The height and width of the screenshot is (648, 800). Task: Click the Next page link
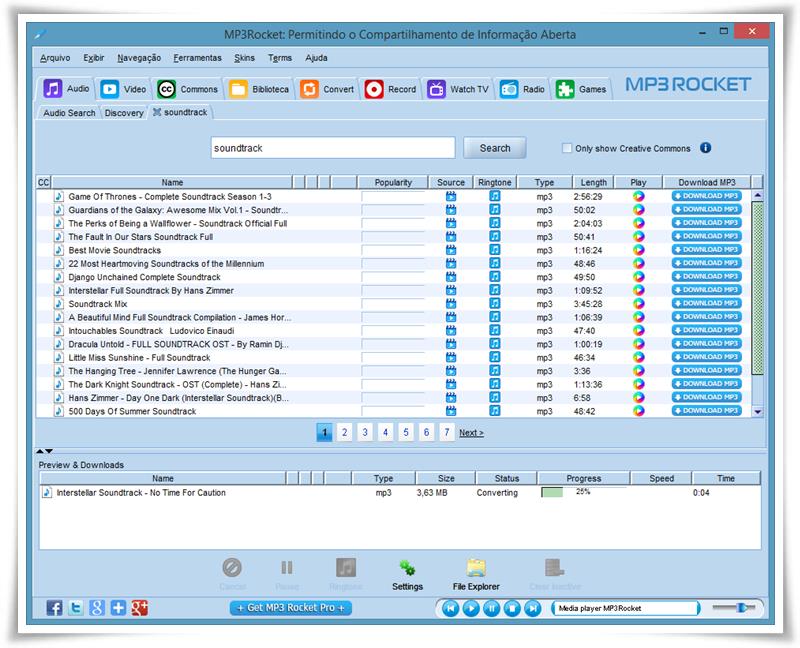[471, 433]
